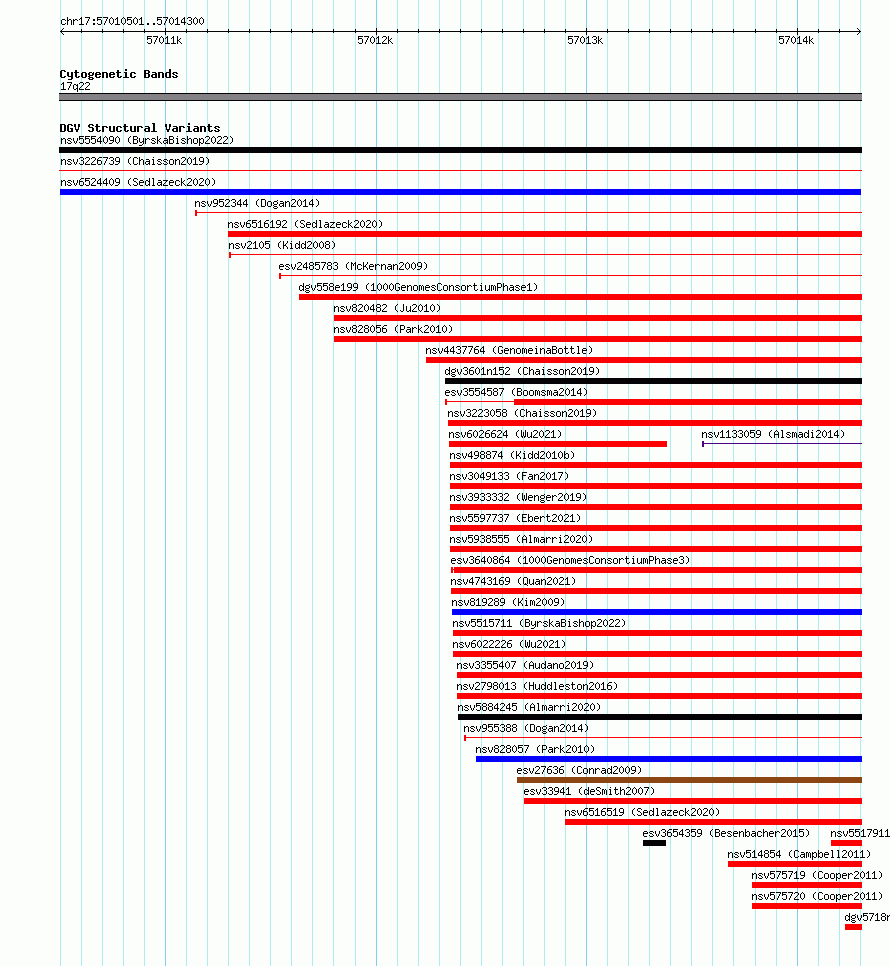Click the 57012k ruler tick label
The width and height of the screenshot is (890, 966).
[375, 40]
